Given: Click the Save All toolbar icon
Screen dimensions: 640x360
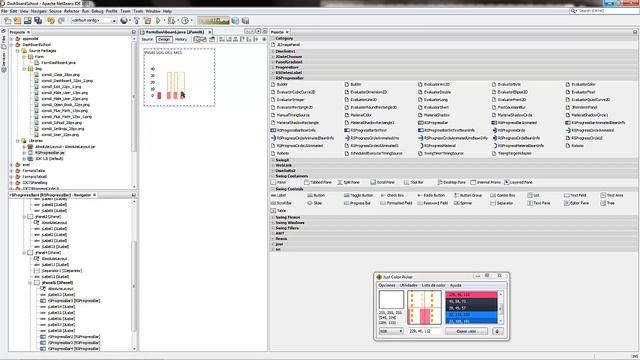Looking at the screenshot, I should (x=38, y=20).
